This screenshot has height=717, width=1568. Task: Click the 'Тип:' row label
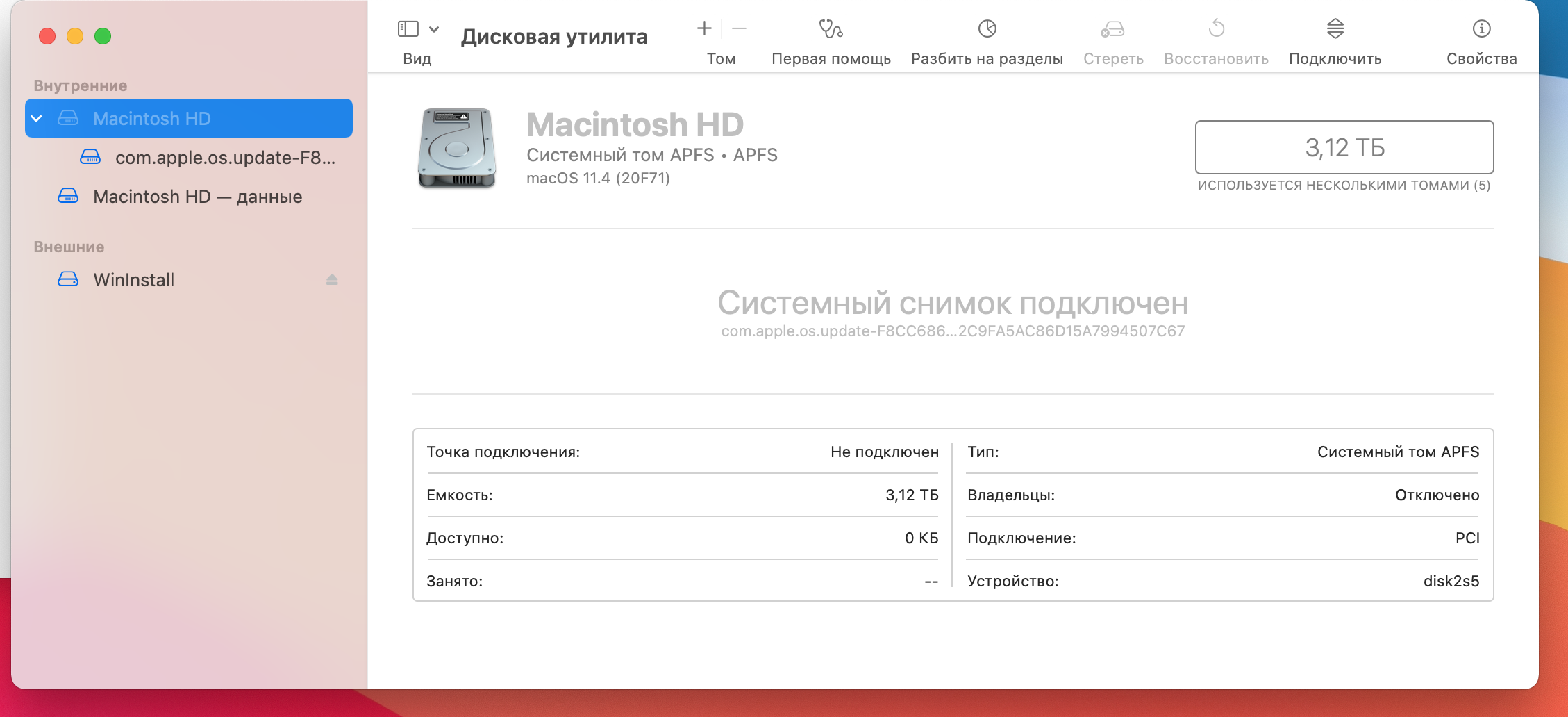[x=983, y=452]
